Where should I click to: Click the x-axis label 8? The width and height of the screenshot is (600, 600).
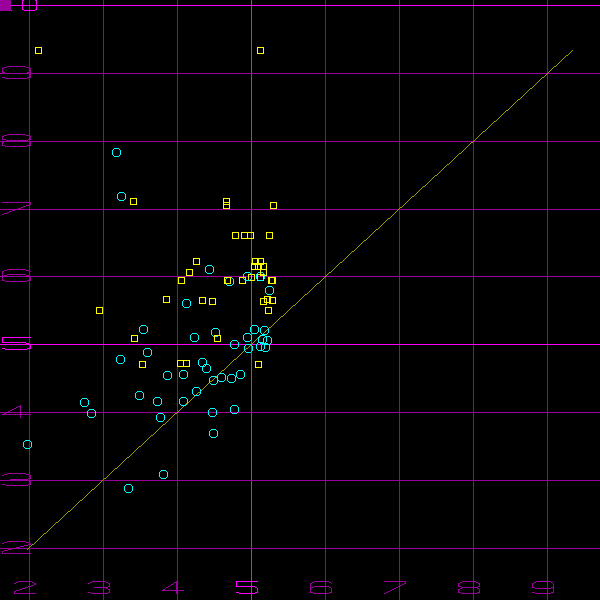pyautogui.click(x=469, y=588)
